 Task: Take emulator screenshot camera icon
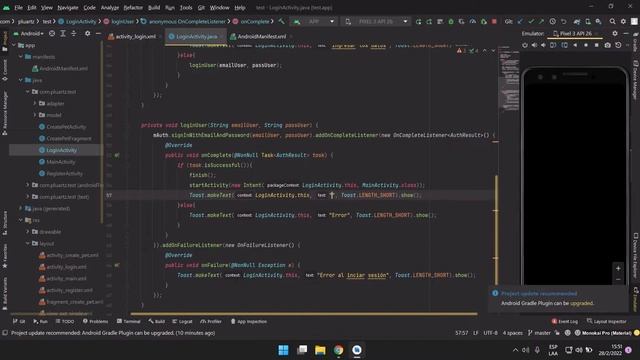pyautogui.click(x=607, y=45)
